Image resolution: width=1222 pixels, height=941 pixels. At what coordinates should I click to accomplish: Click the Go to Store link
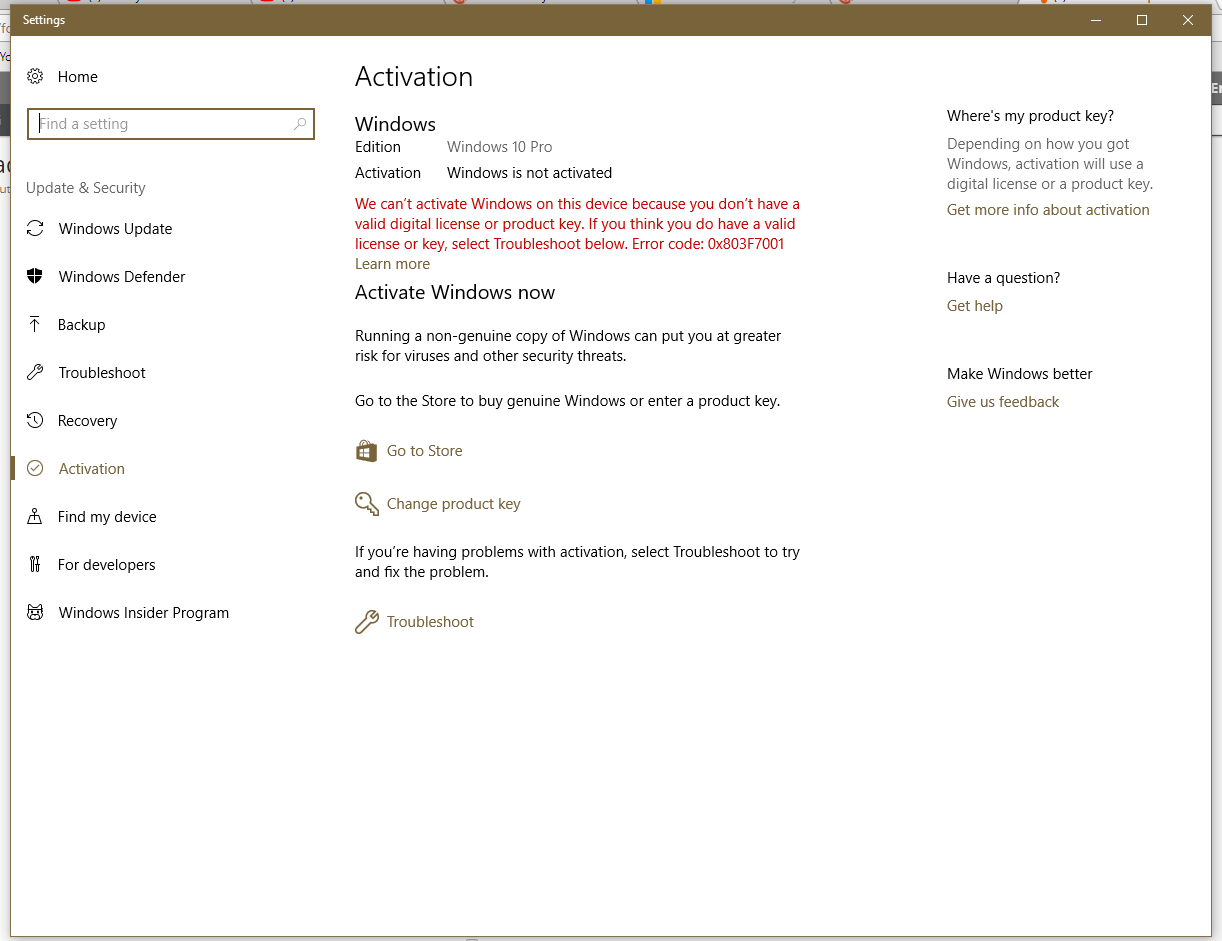pos(424,451)
